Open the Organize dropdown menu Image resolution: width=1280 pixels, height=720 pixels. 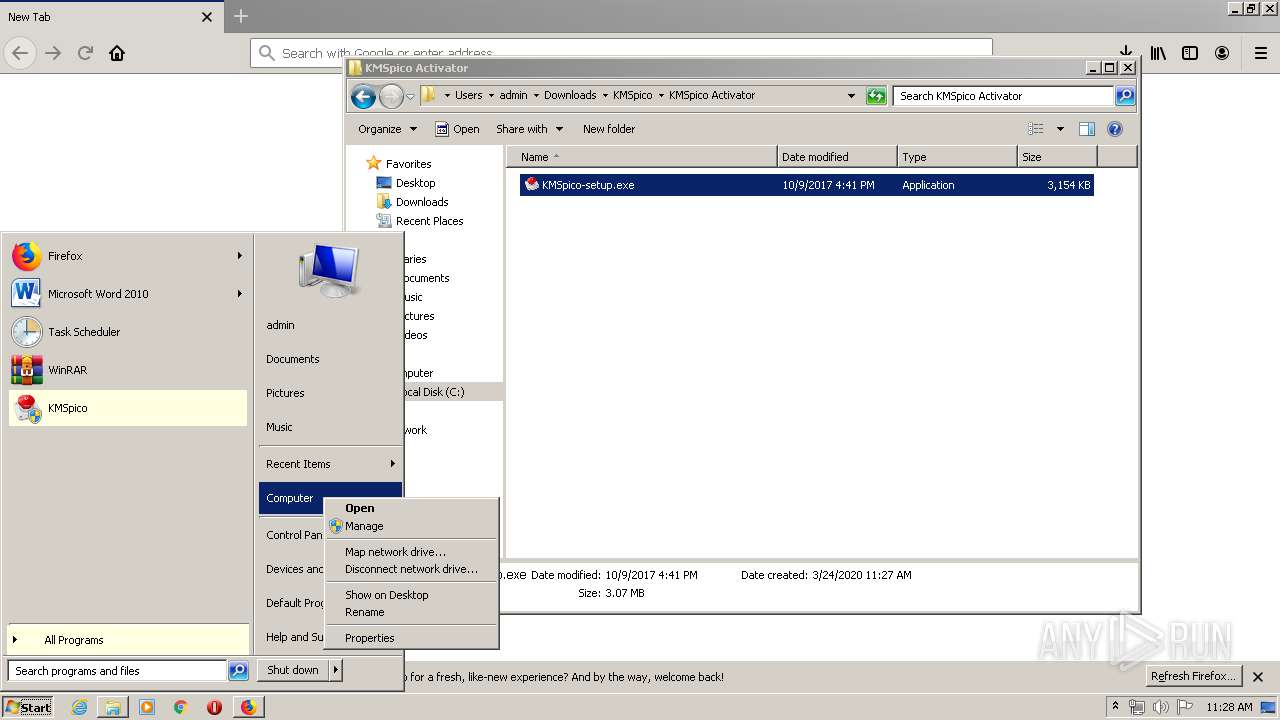coord(387,129)
